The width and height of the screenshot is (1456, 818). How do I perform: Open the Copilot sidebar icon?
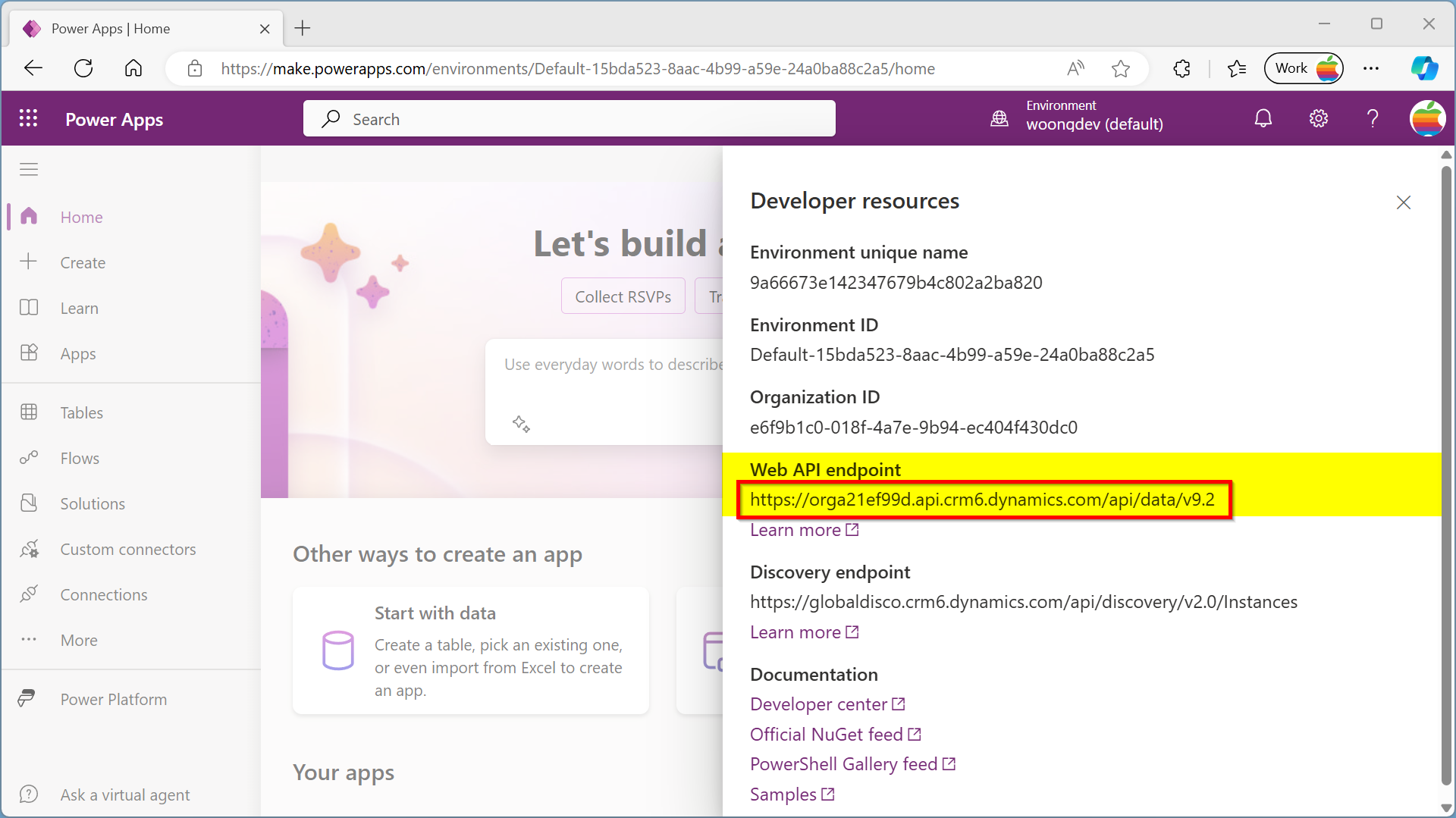tap(1424, 68)
